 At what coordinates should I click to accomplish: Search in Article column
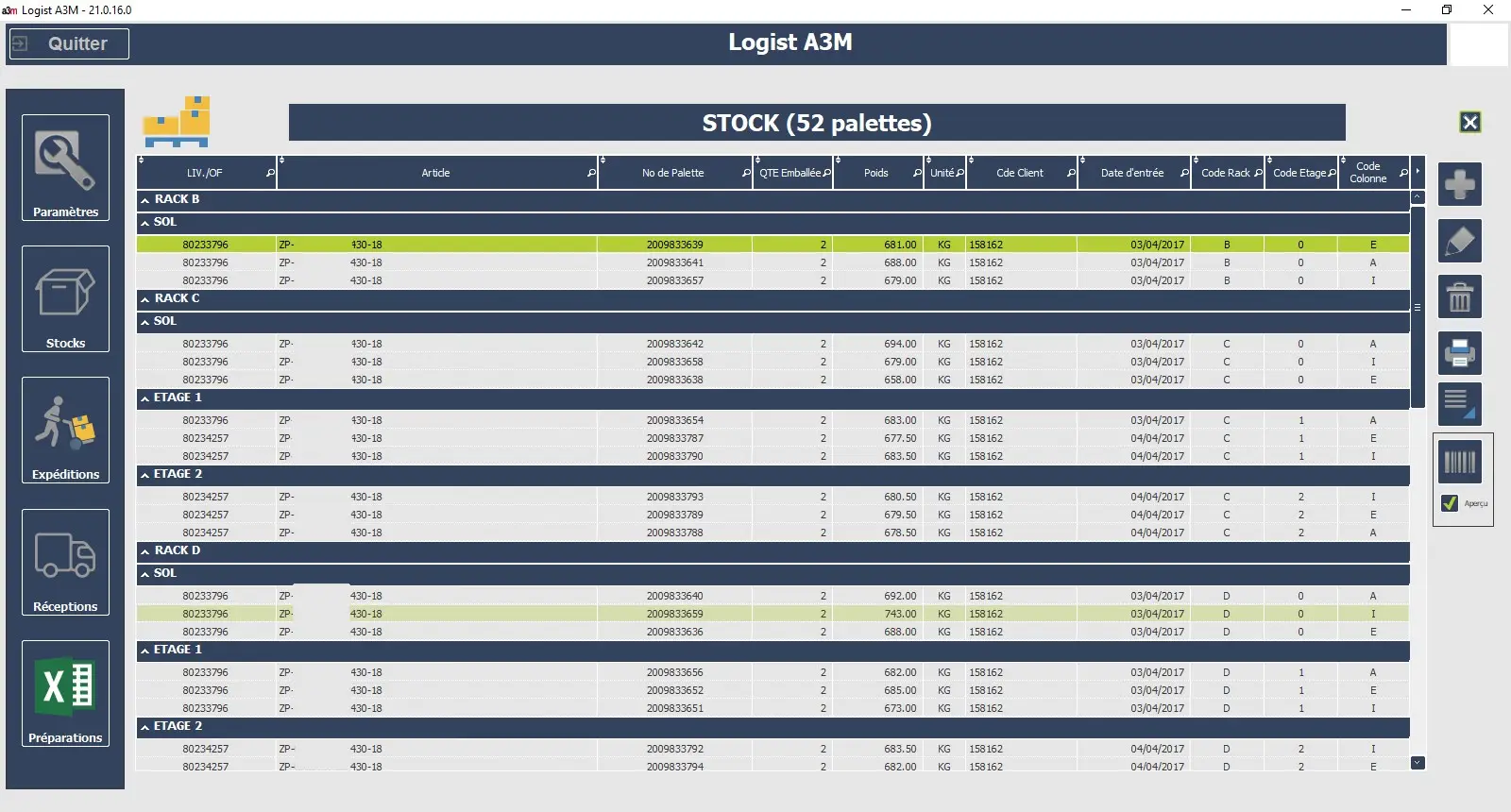(x=591, y=174)
